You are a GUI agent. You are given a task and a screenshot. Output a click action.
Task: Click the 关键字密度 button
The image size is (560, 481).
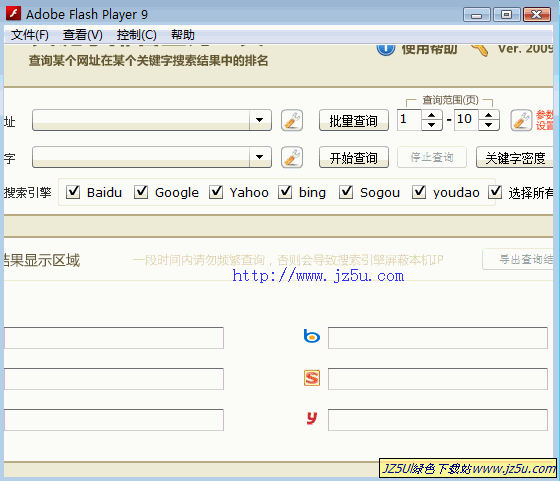tap(515, 157)
